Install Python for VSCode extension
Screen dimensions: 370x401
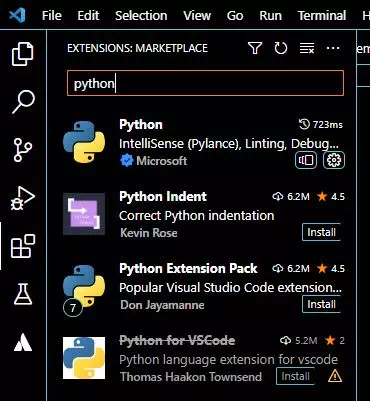(295, 376)
